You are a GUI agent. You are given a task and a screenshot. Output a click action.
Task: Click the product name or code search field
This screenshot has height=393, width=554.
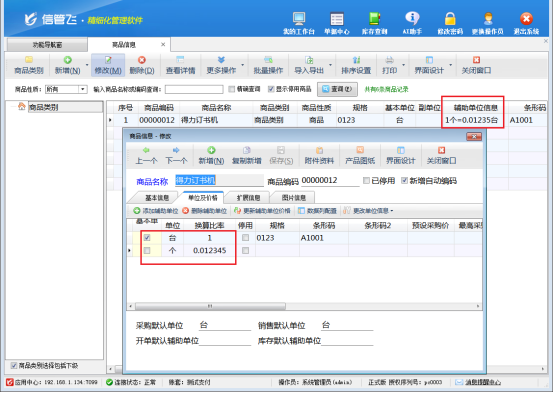tap(194, 89)
